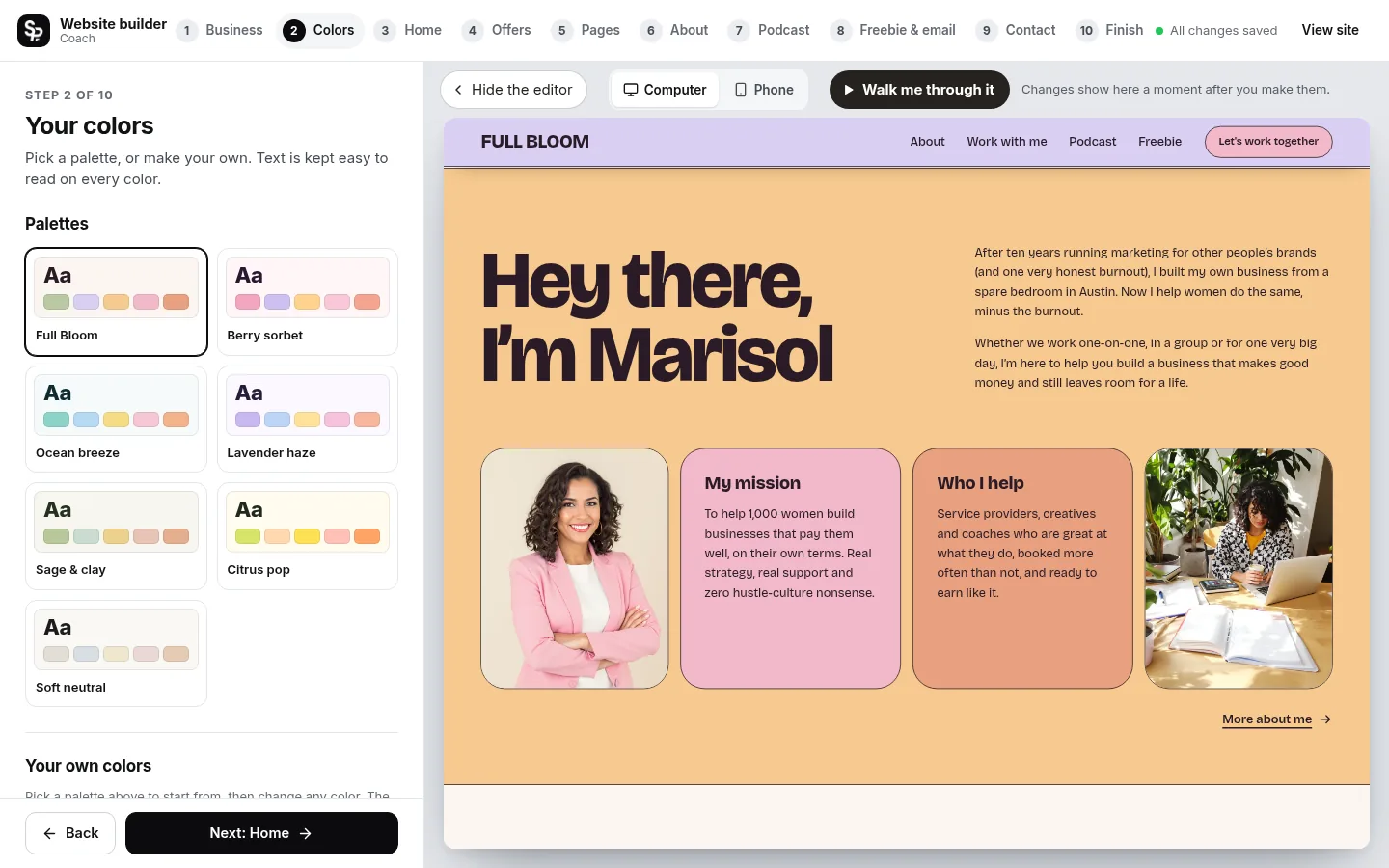Open step 6 About
Image resolution: width=1389 pixels, height=868 pixels.
(675, 30)
